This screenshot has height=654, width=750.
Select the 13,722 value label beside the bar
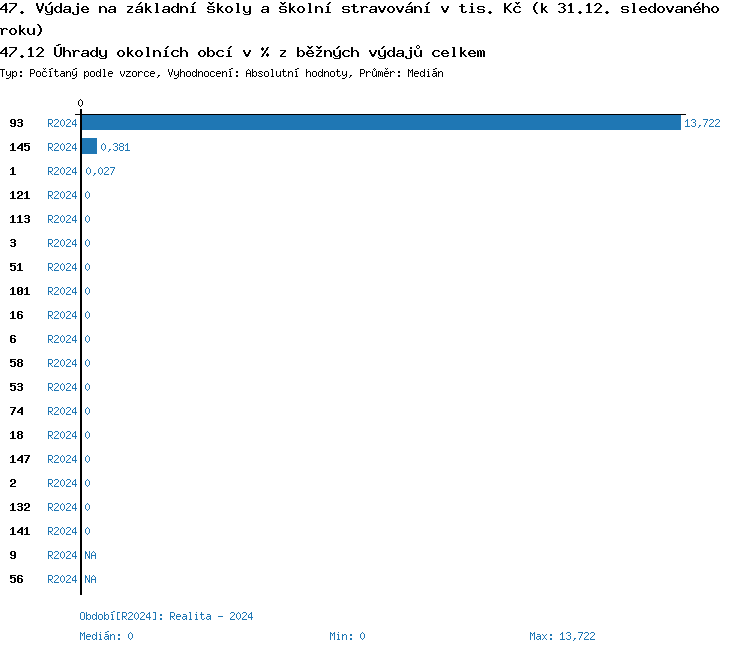pyautogui.click(x=702, y=123)
